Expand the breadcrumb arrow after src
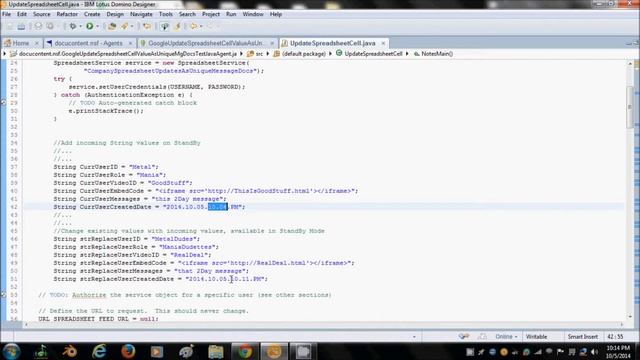Viewport: 640px width, 360px height. (x=268, y=53)
